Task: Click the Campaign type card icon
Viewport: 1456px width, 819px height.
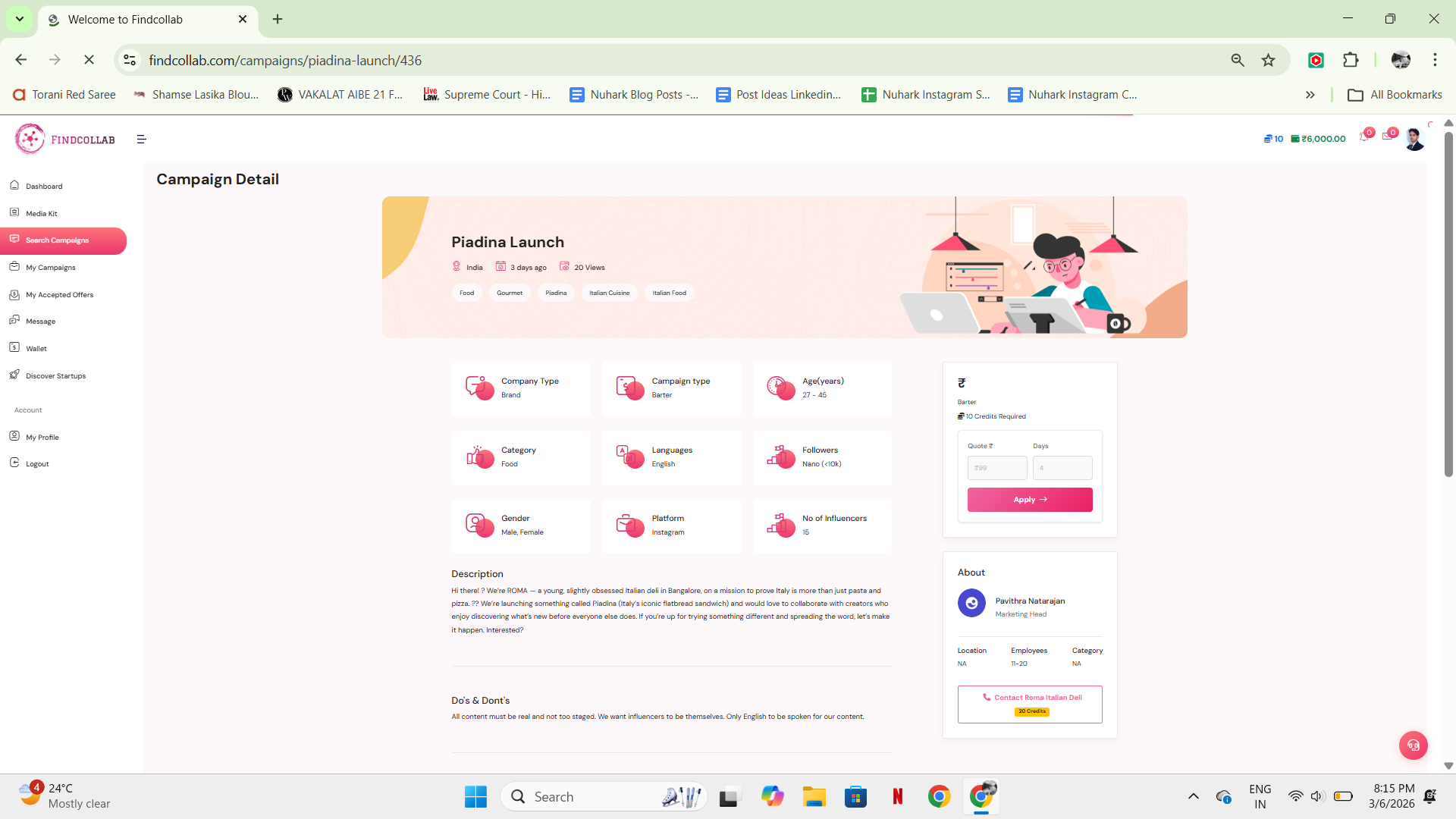Action: coord(630,388)
